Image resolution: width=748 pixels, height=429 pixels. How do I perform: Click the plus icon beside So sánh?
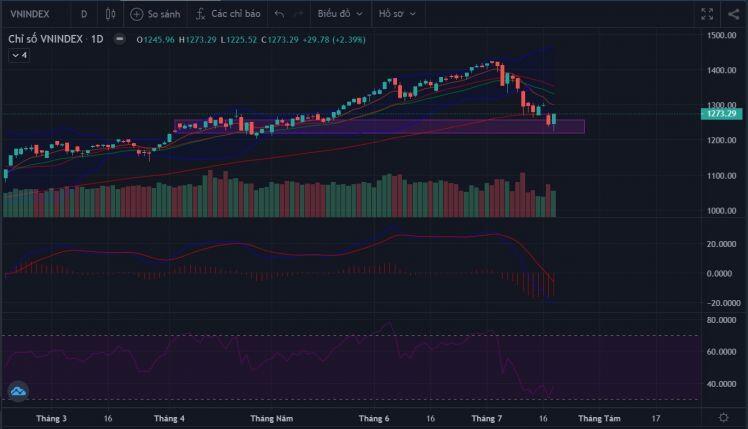(x=136, y=14)
